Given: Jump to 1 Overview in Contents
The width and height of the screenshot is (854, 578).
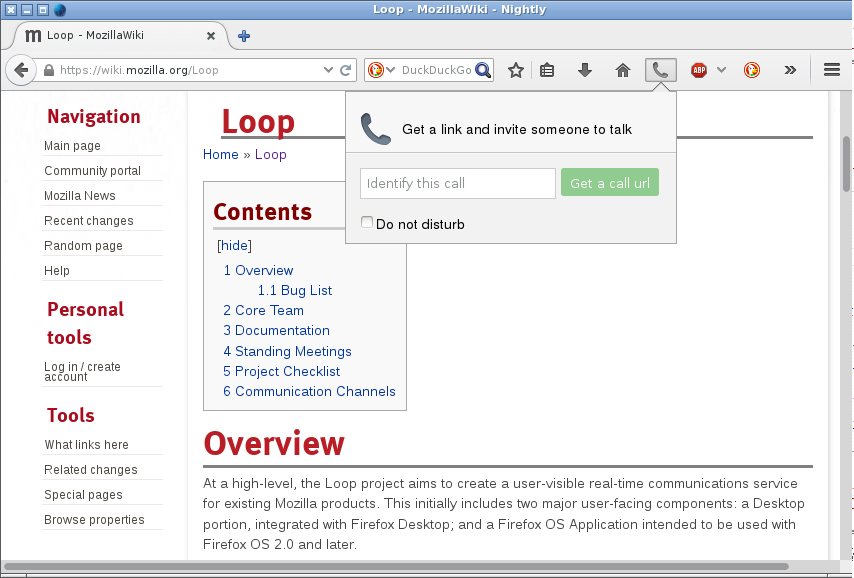Looking at the screenshot, I should point(258,271).
